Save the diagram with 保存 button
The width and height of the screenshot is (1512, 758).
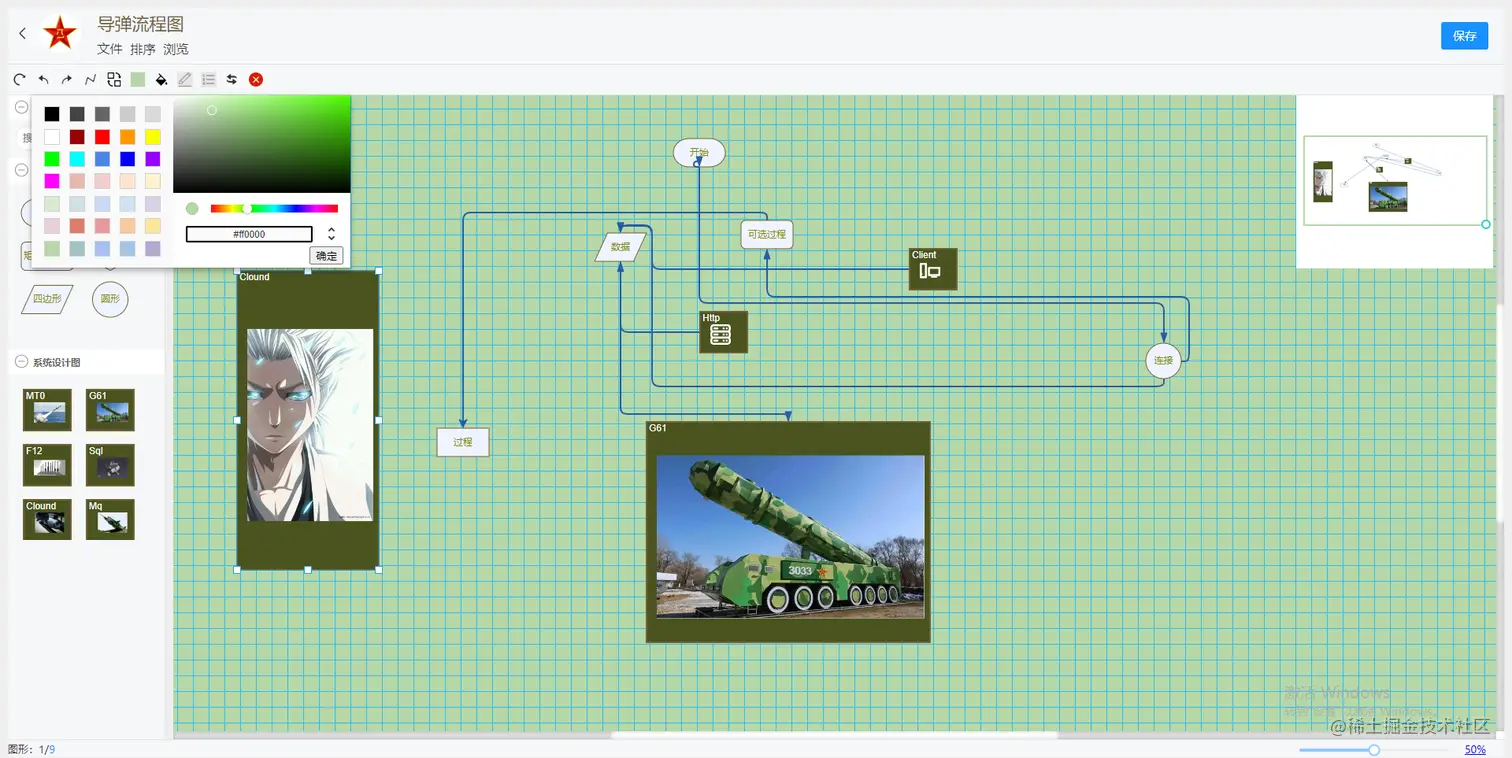pos(1464,36)
